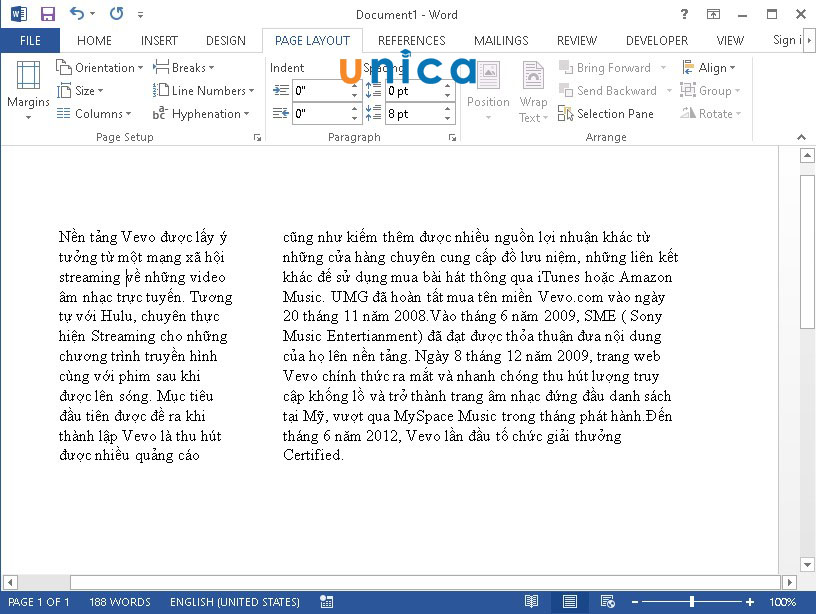Open the Selection Pane
The image size is (816, 614).
click(605, 113)
